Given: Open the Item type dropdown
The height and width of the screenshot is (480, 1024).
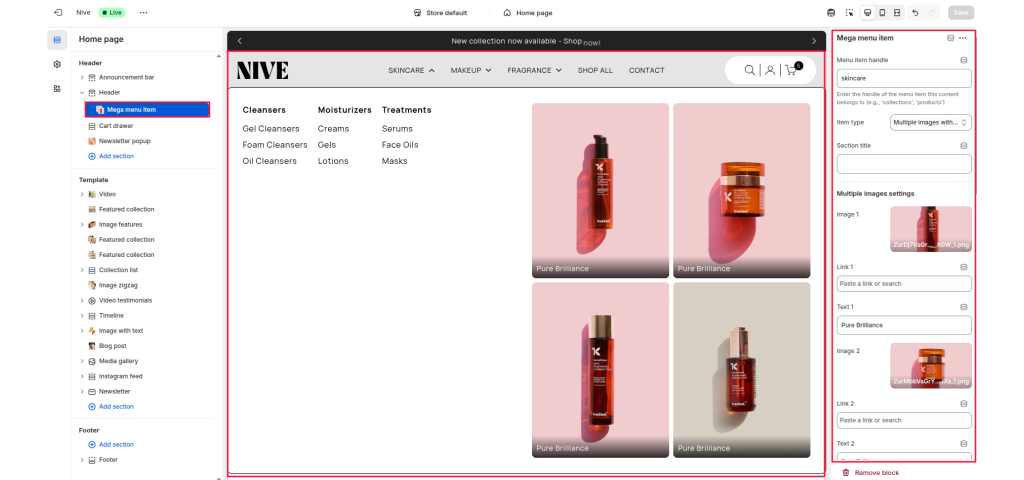Looking at the screenshot, I should tap(930, 122).
